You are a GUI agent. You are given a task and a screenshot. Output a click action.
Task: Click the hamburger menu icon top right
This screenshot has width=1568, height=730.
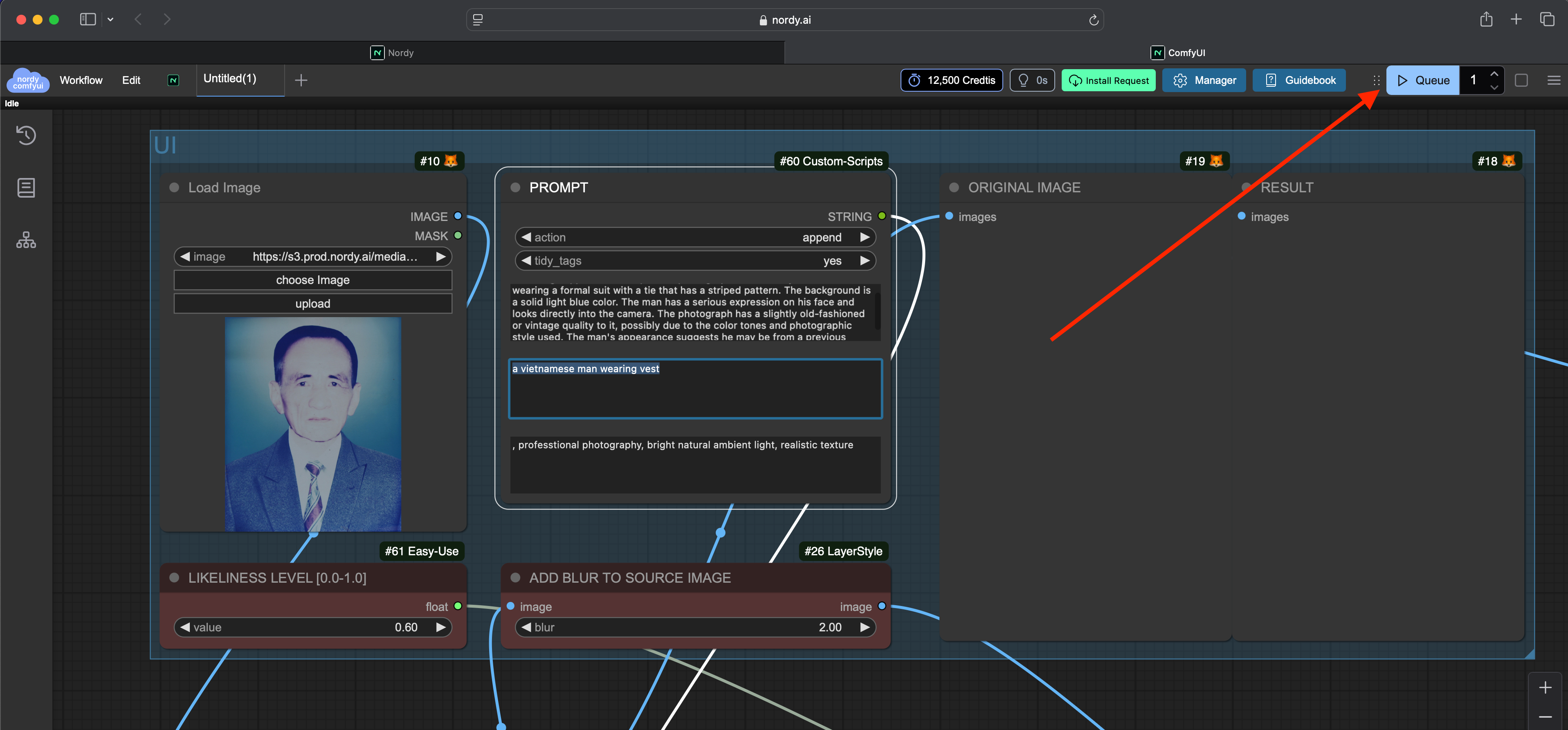pyautogui.click(x=1553, y=80)
